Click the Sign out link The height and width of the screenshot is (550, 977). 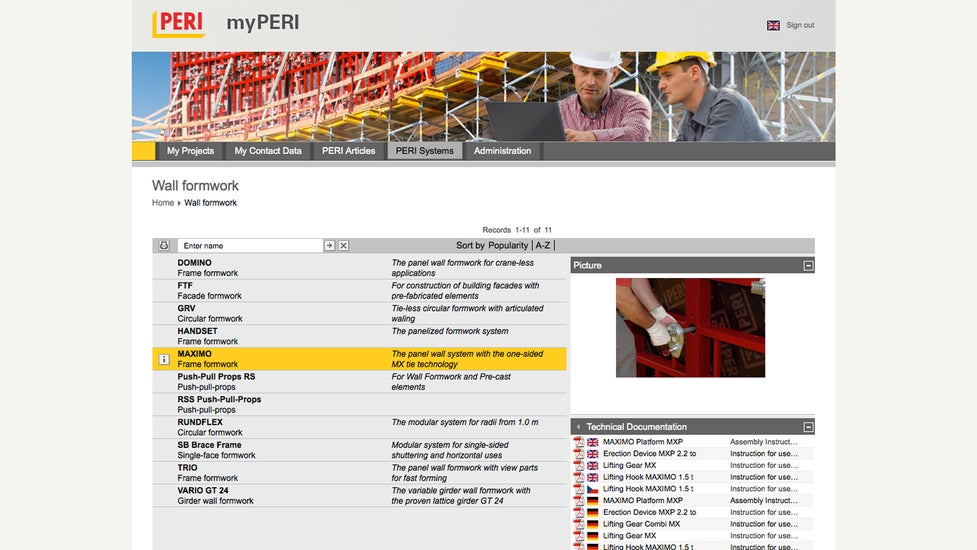pos(800,25)
